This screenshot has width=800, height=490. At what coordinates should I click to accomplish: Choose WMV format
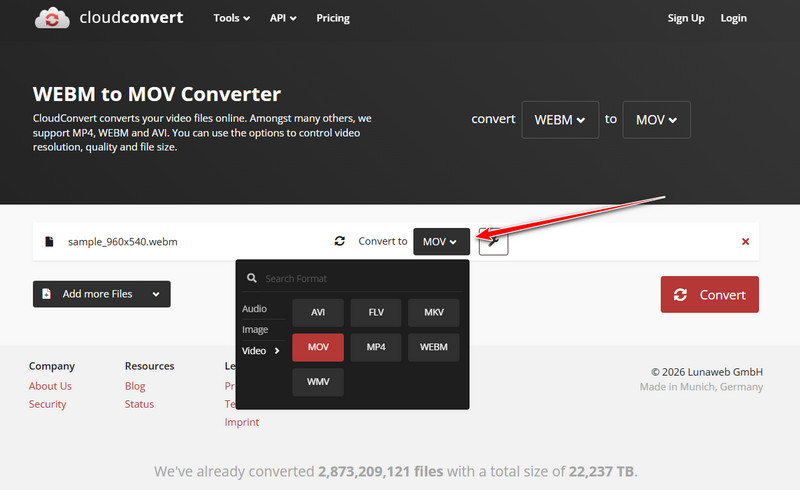[x=318, y=382]
